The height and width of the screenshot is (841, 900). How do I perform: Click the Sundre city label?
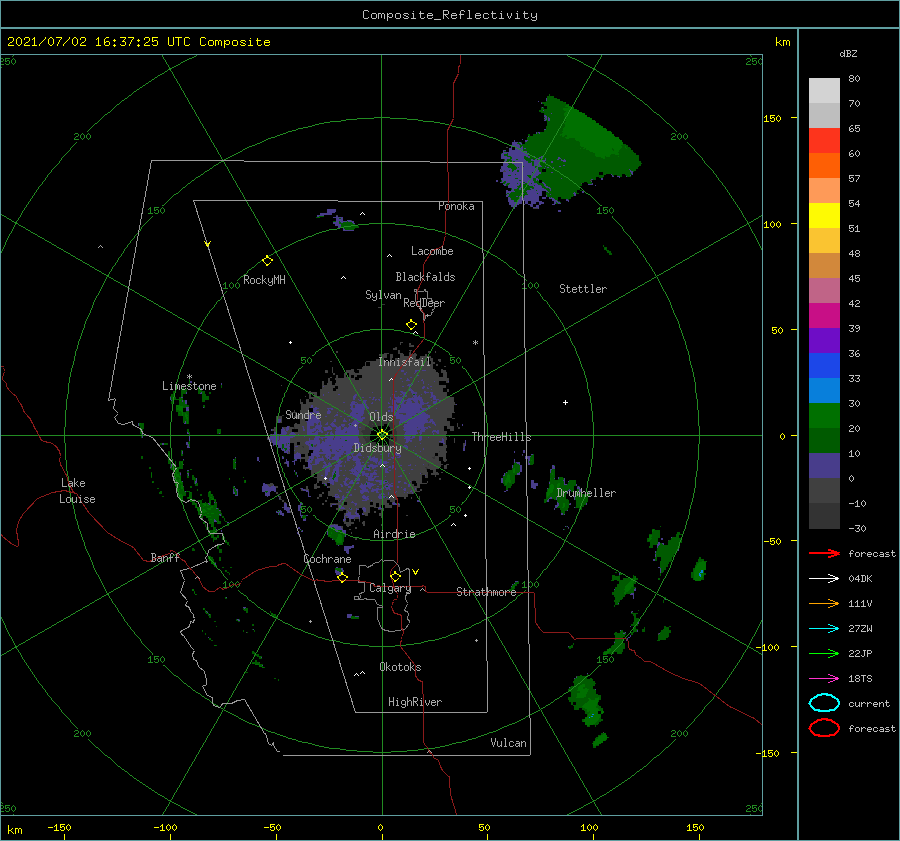(x=303, y=414)
